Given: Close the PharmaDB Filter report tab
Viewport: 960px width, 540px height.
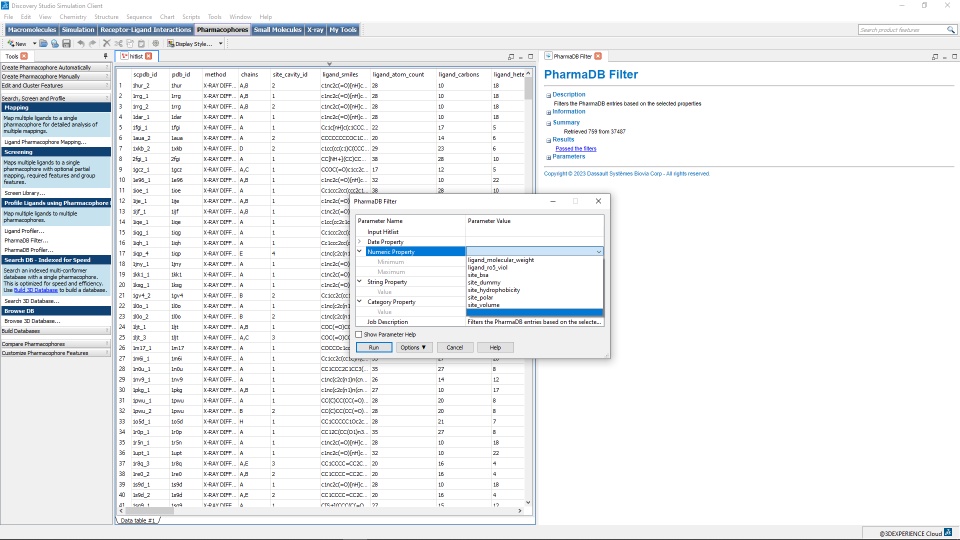Looking at the screenshot, I should (x=598, y=56).
